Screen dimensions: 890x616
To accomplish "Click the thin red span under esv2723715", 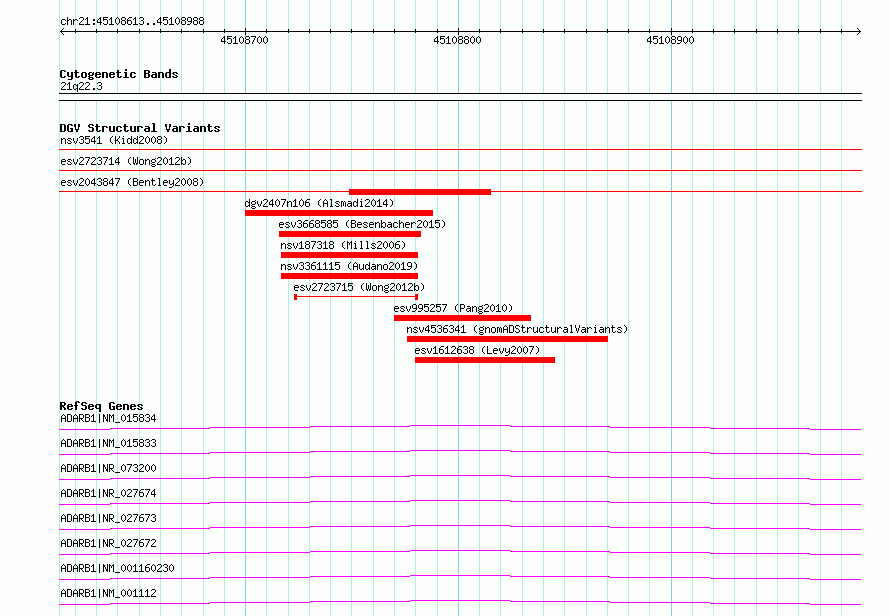I will pyautogui.click(x=356, y=297).
